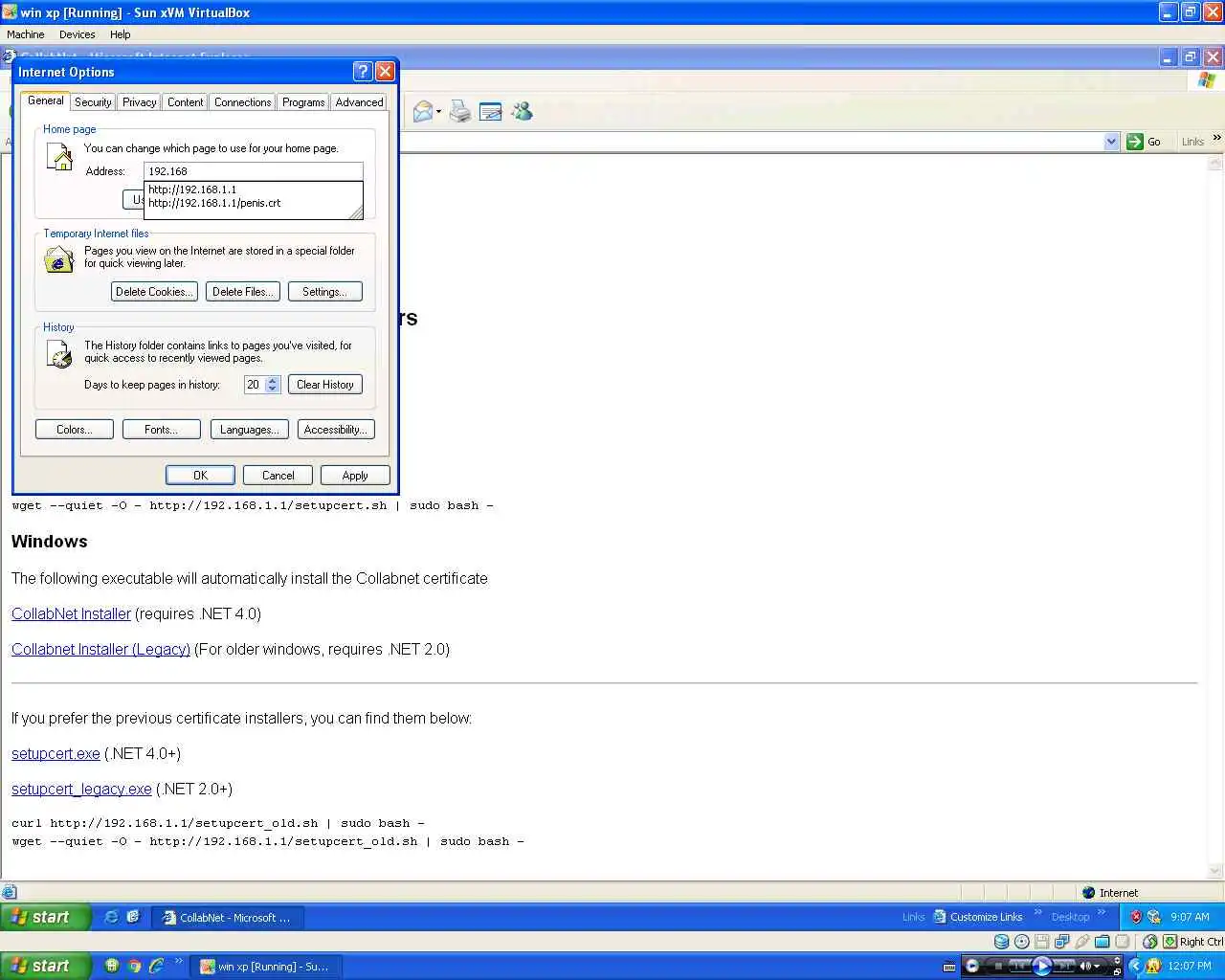Click the Mail icon in IE toolbar
This screenshot has width=1225, height=980.
423,112
